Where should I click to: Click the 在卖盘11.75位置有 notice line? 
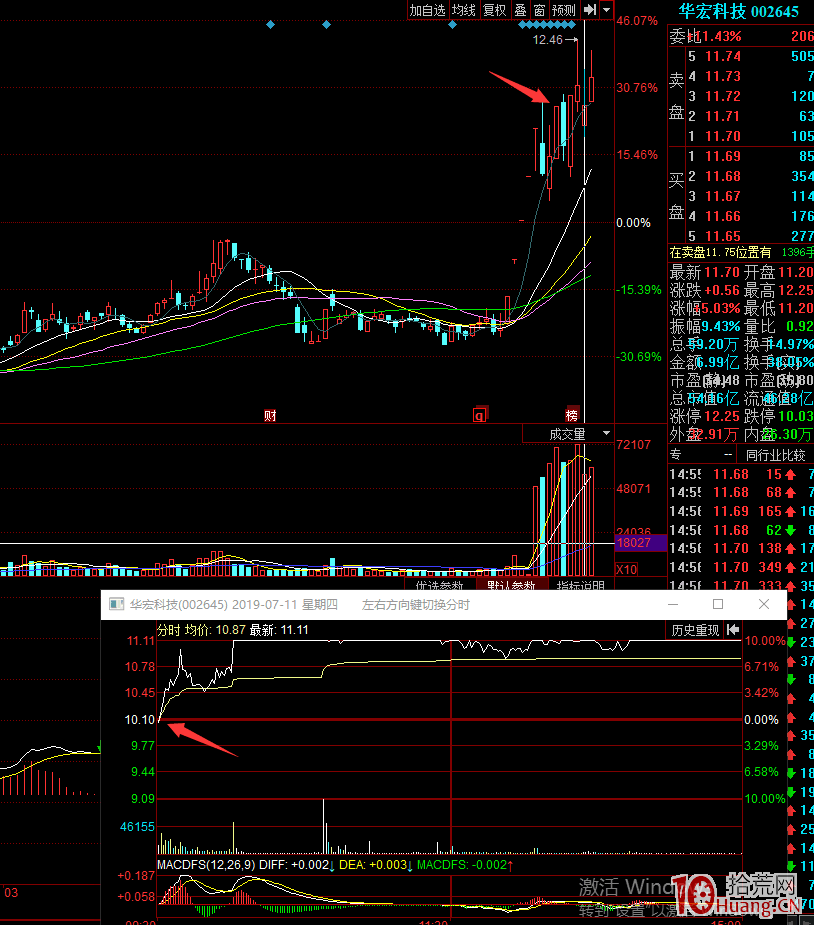(720, 252)
